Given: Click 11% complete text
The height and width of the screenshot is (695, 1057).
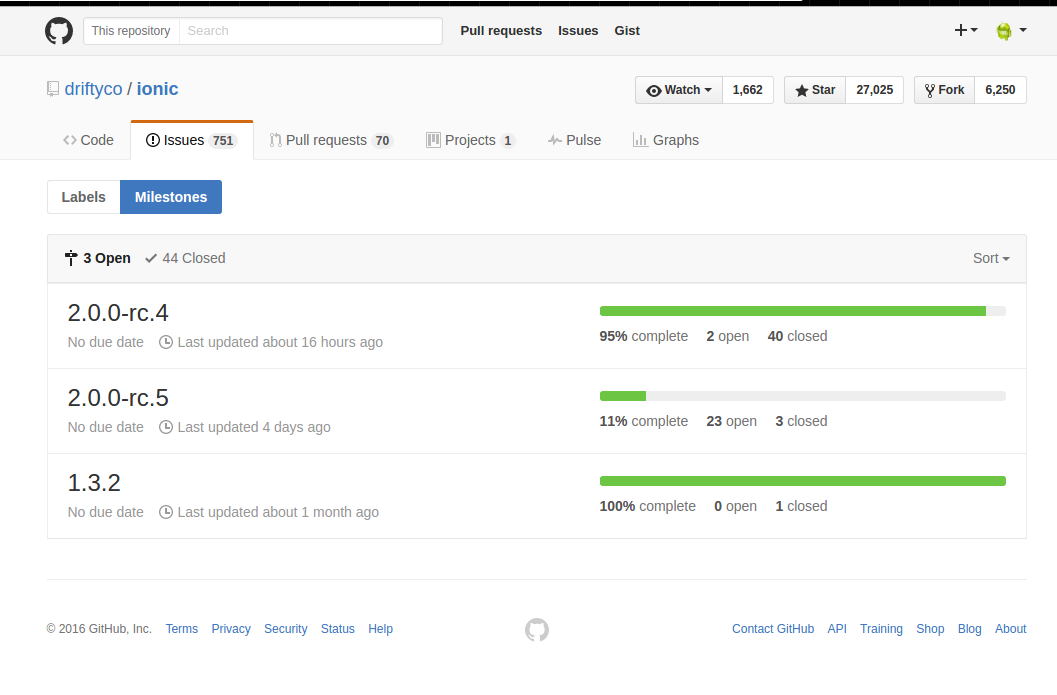Looking at the screenshot, I should pyautogui.click(x=644, y=421).
